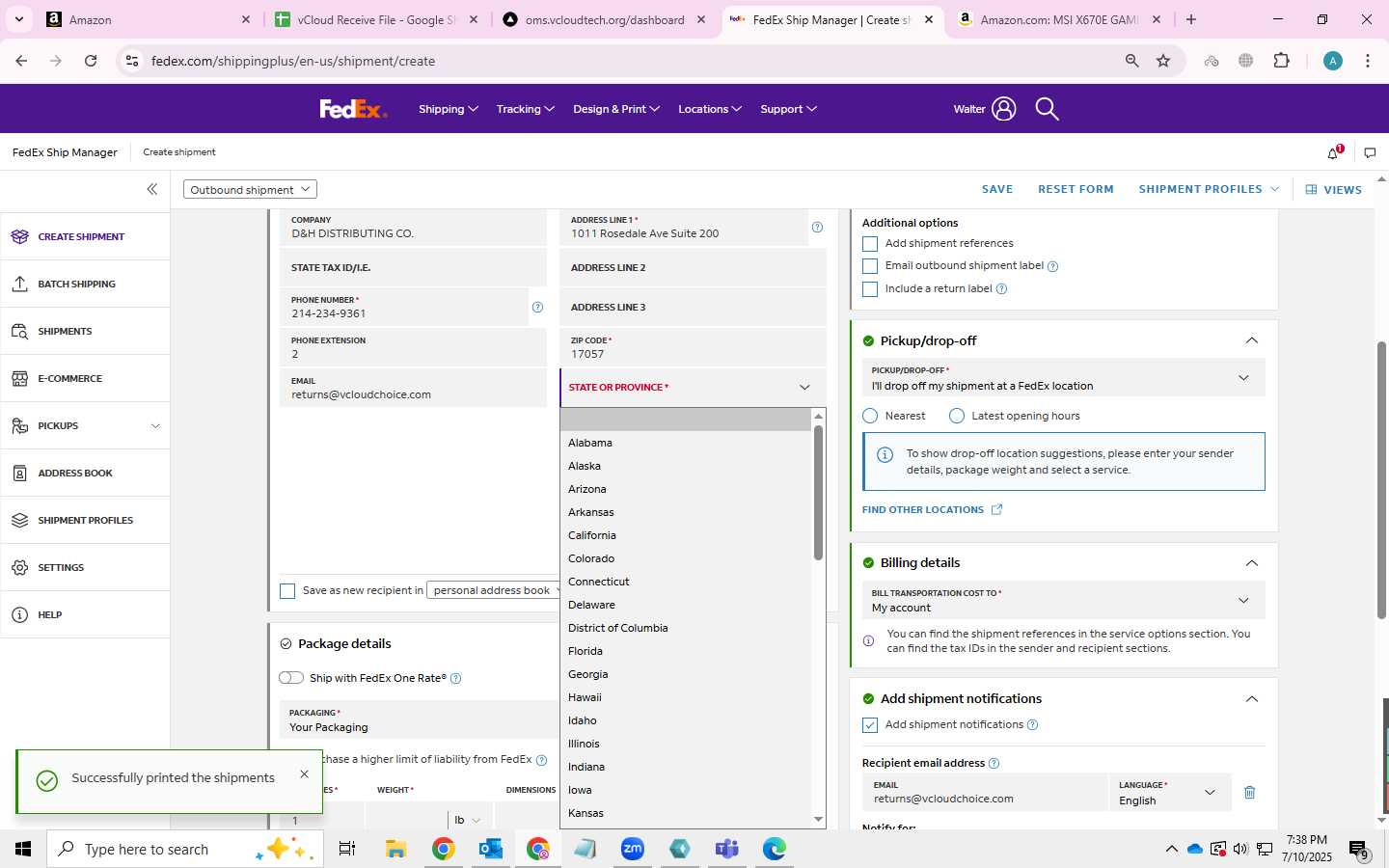Click the Shipments sidebar icon

[20, 331]
